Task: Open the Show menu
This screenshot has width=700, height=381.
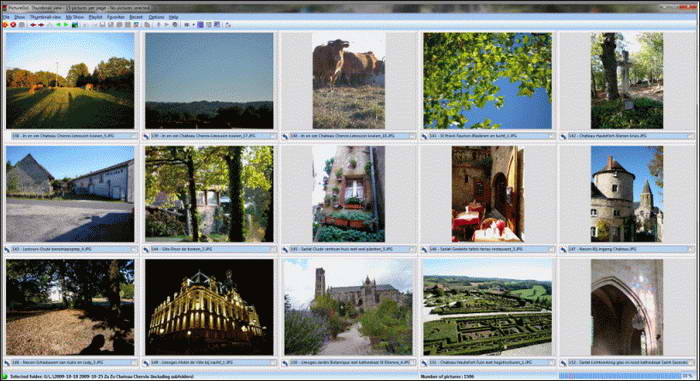Action: point(20,17)
